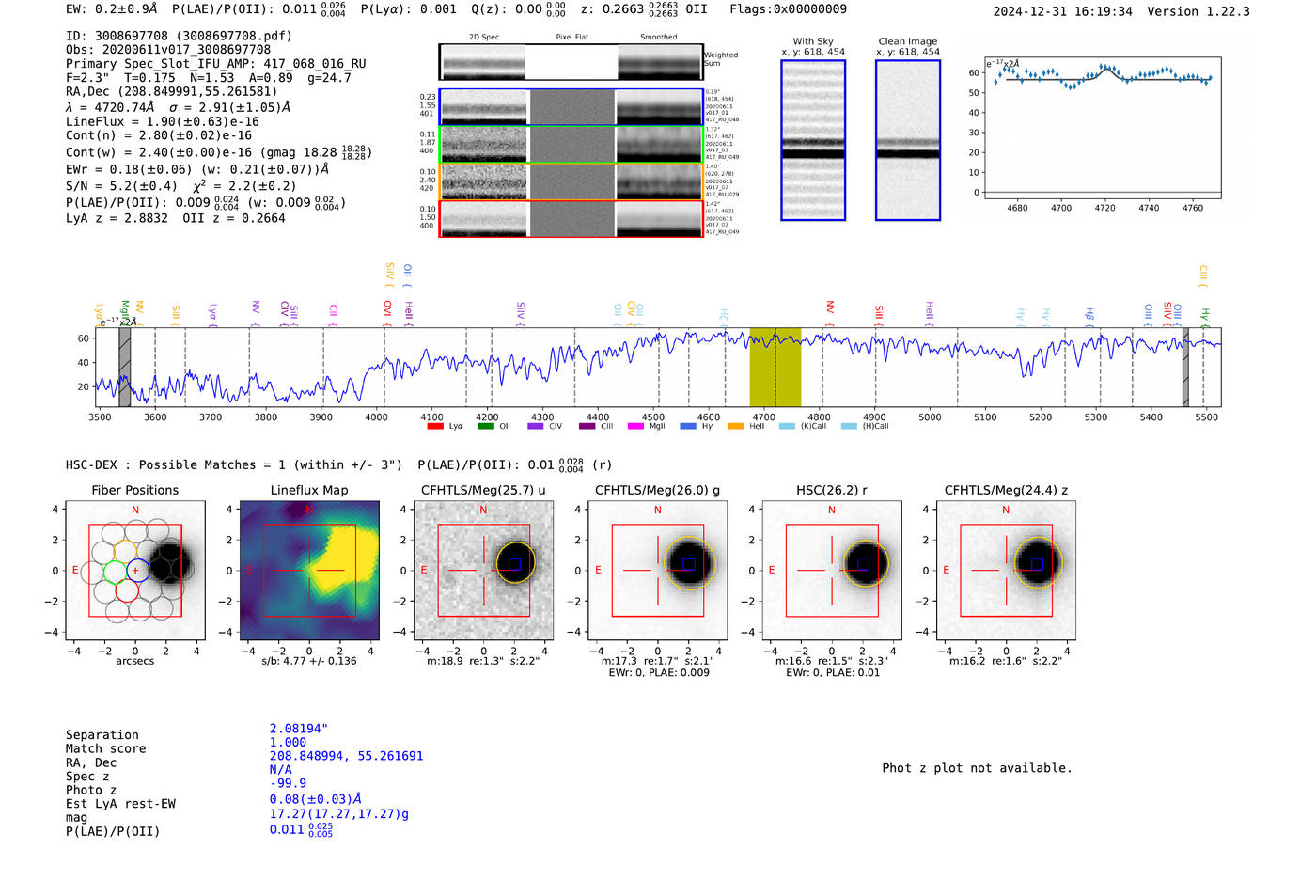1316x896 pixels.
Task: Click the With Sky spectrum cutout
Action: 813,140
